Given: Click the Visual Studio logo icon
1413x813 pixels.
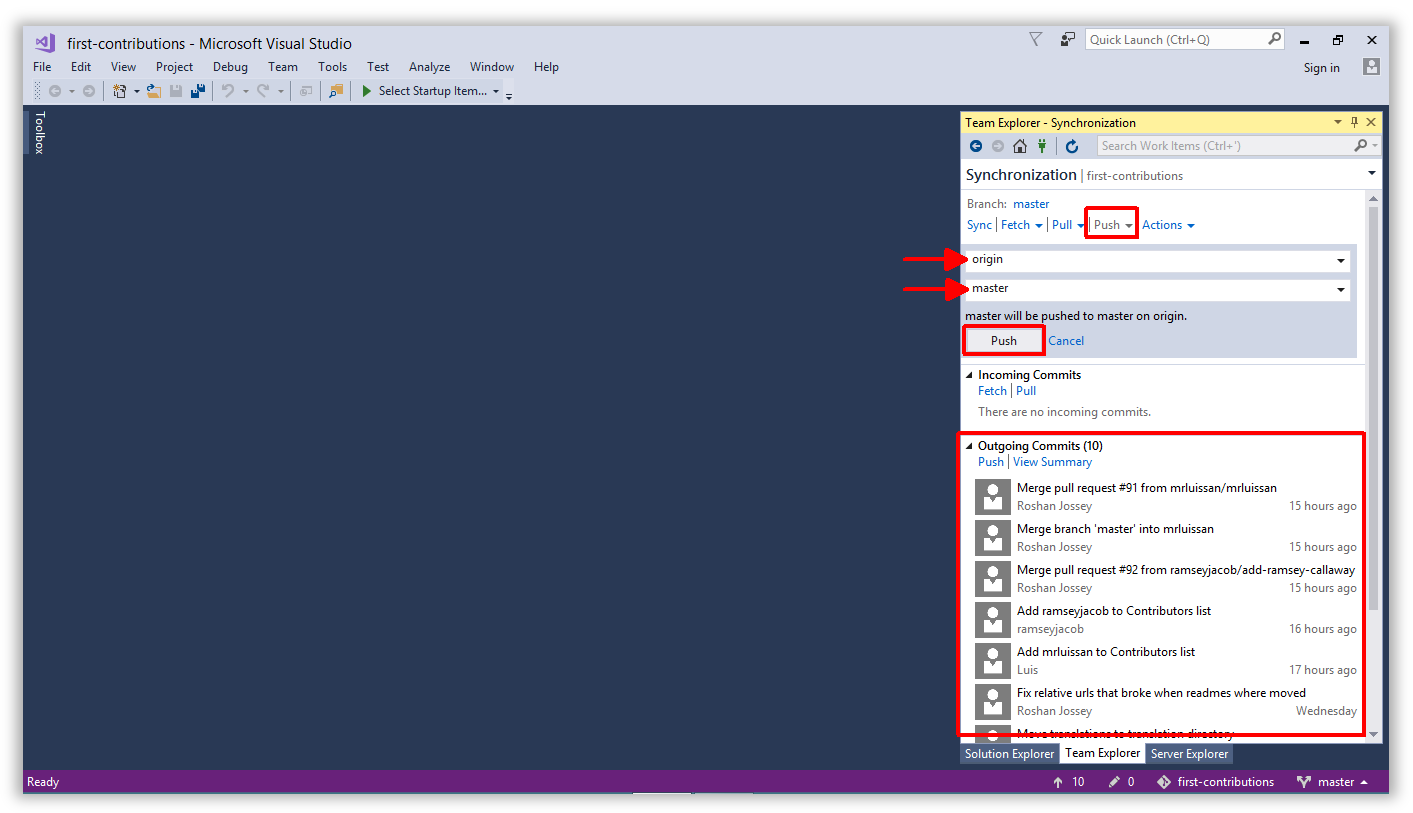Looking at the screenshot, I should 44,42.
